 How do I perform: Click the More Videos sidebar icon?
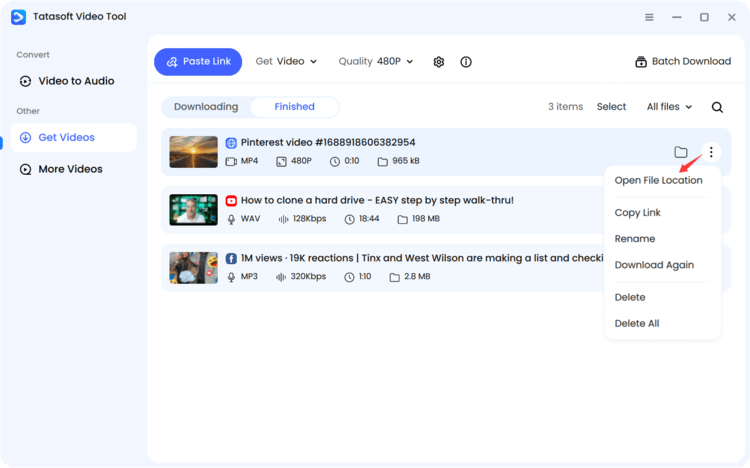click(25, 169)
